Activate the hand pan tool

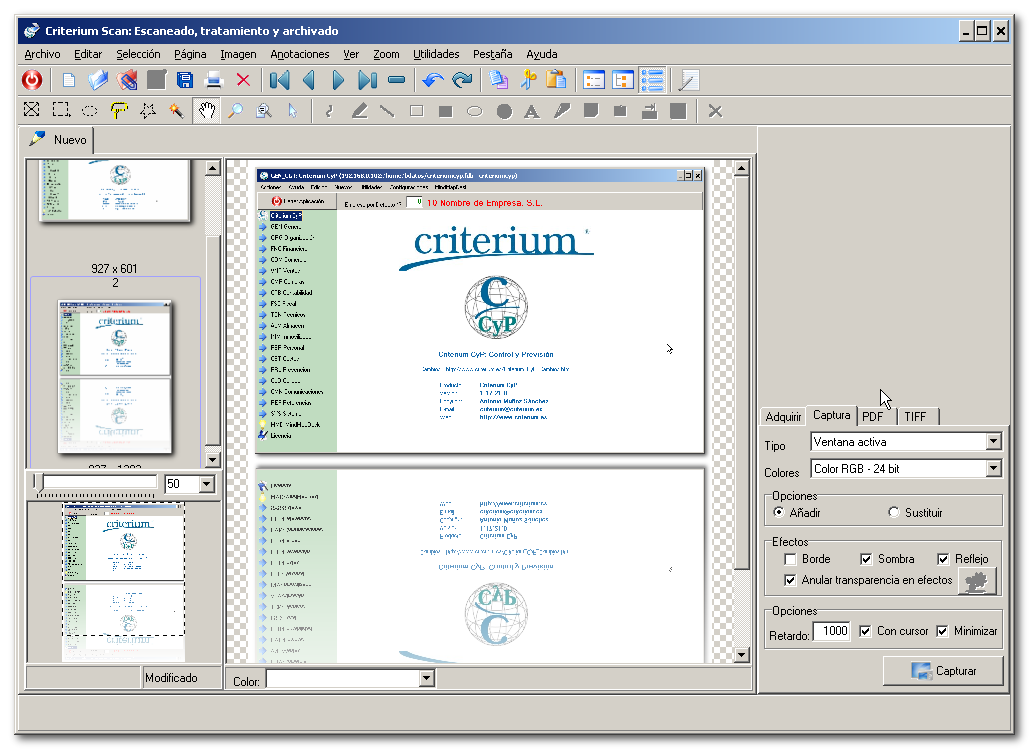[x=207, y=110]
